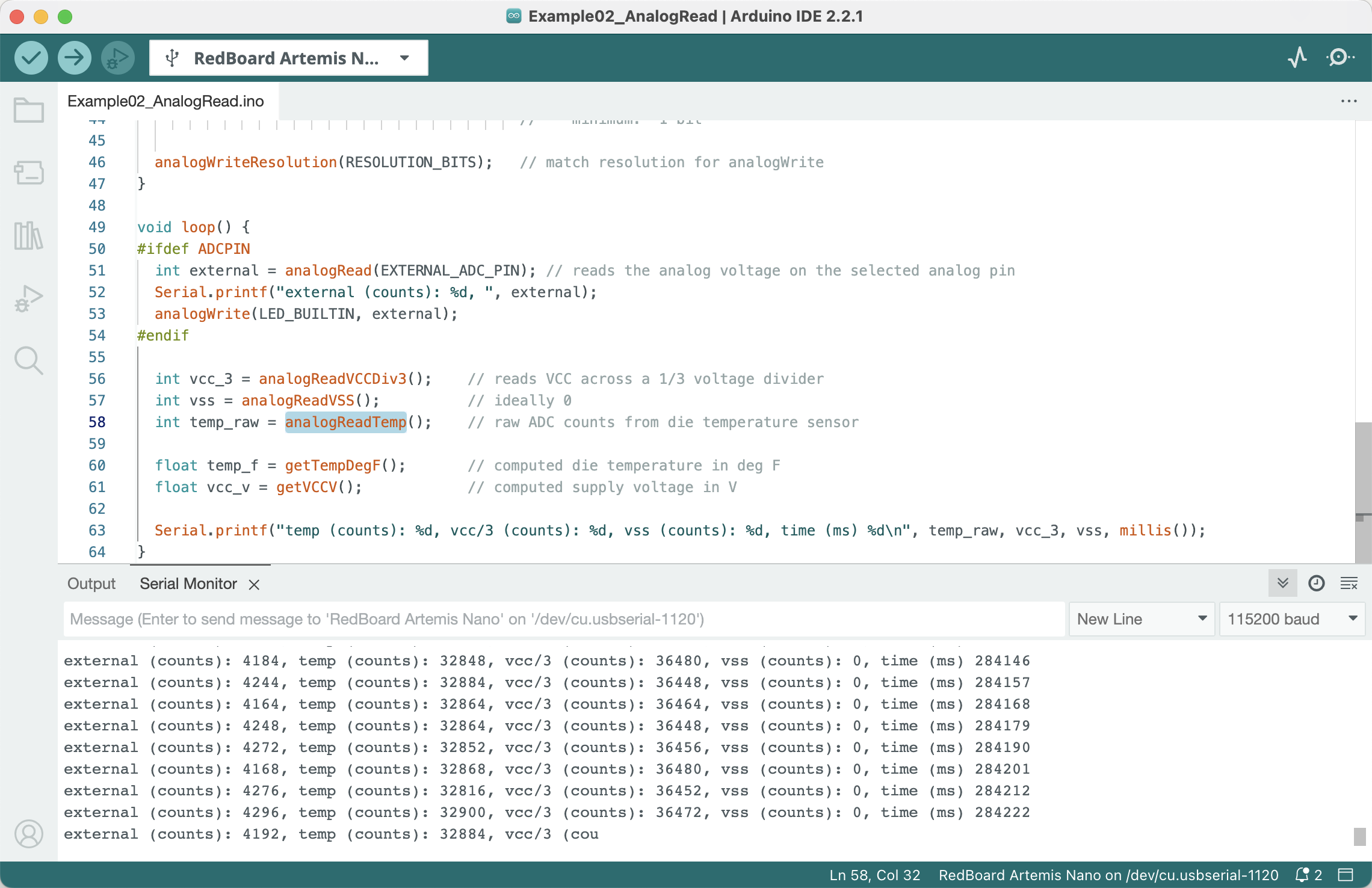The height and width of the screenshot is (888, 1372).
Task: Open the editor tab more options ellipsis
Action: 1349,101
